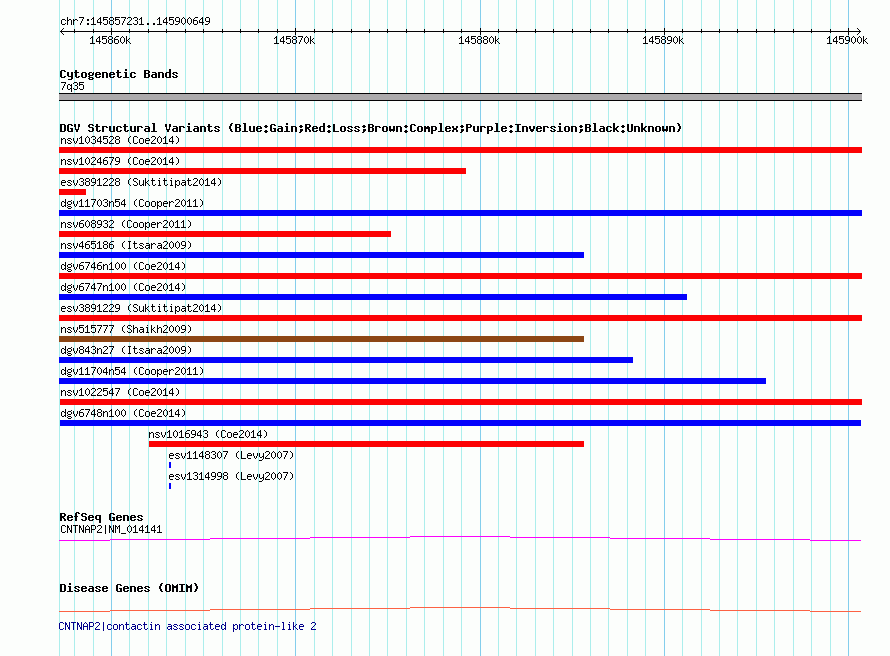This screenshot has width=890, height=656.
Task: Open dgv6746n100 (Coe2014) label
Action: click(123, 266)
